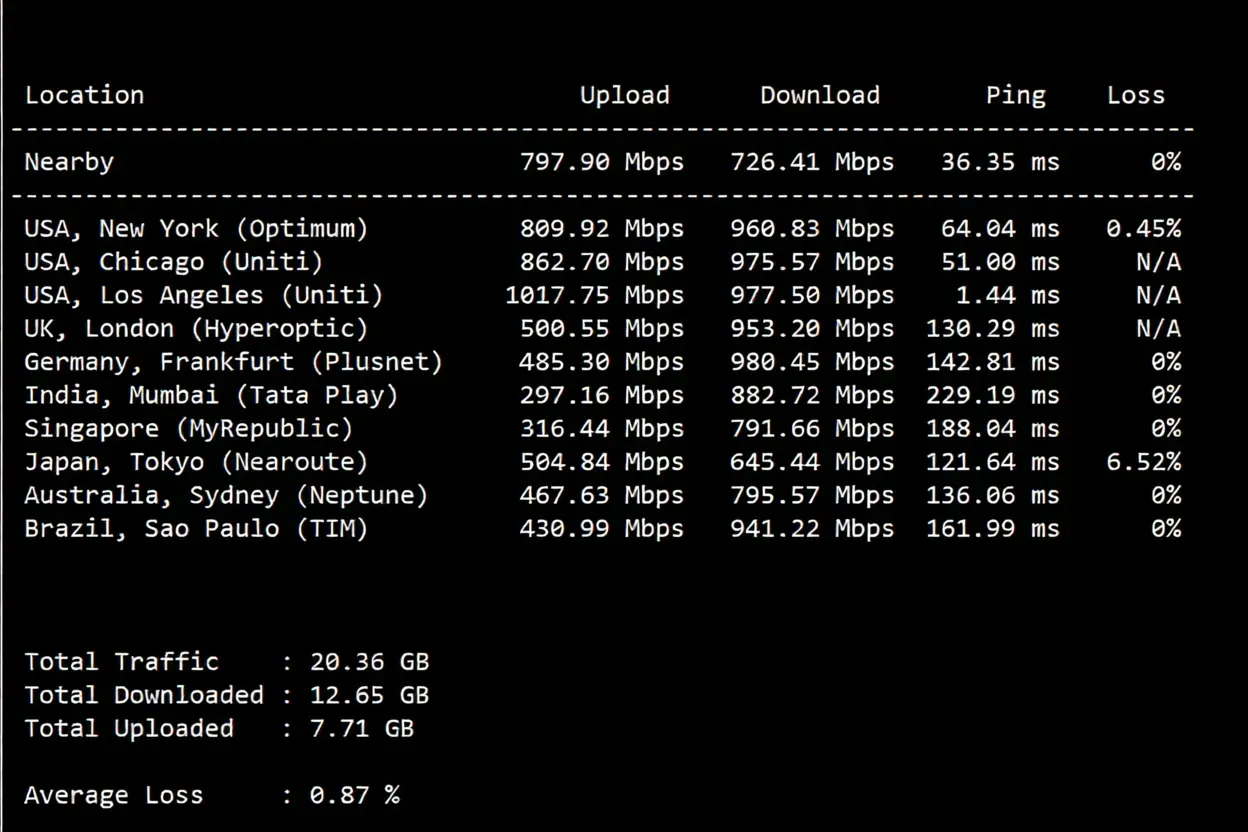
Task: Select the Ping column header
Action: point(1016,95)
